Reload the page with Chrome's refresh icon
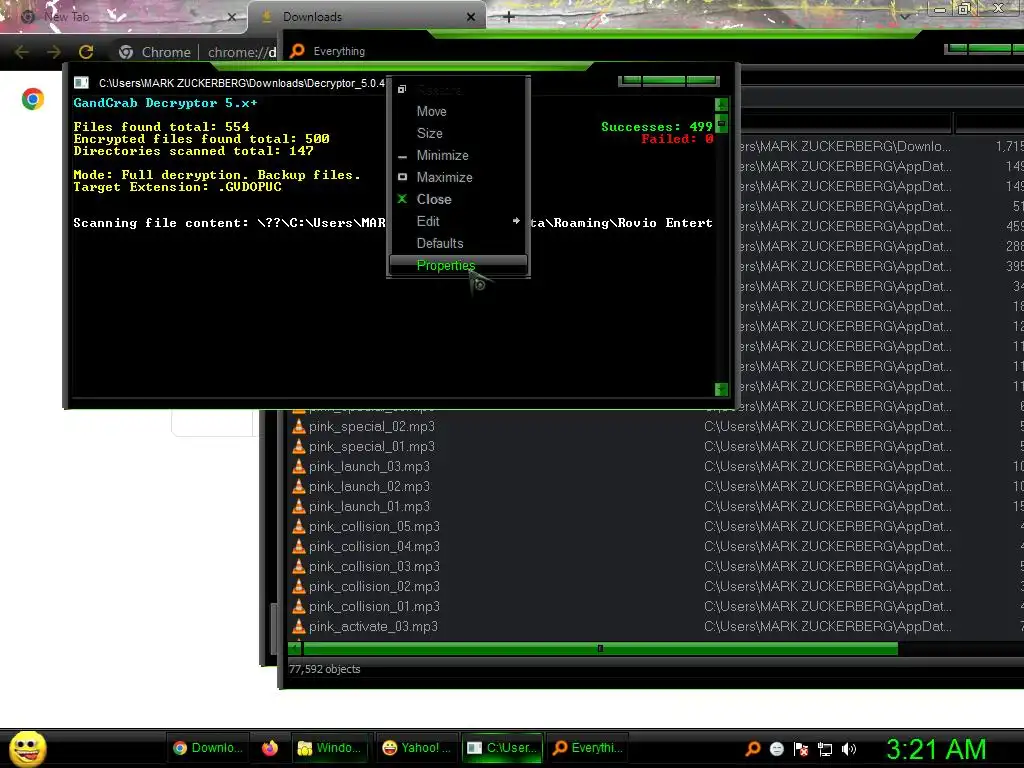The image size is (1024, 768). click(x=86, y=52)
